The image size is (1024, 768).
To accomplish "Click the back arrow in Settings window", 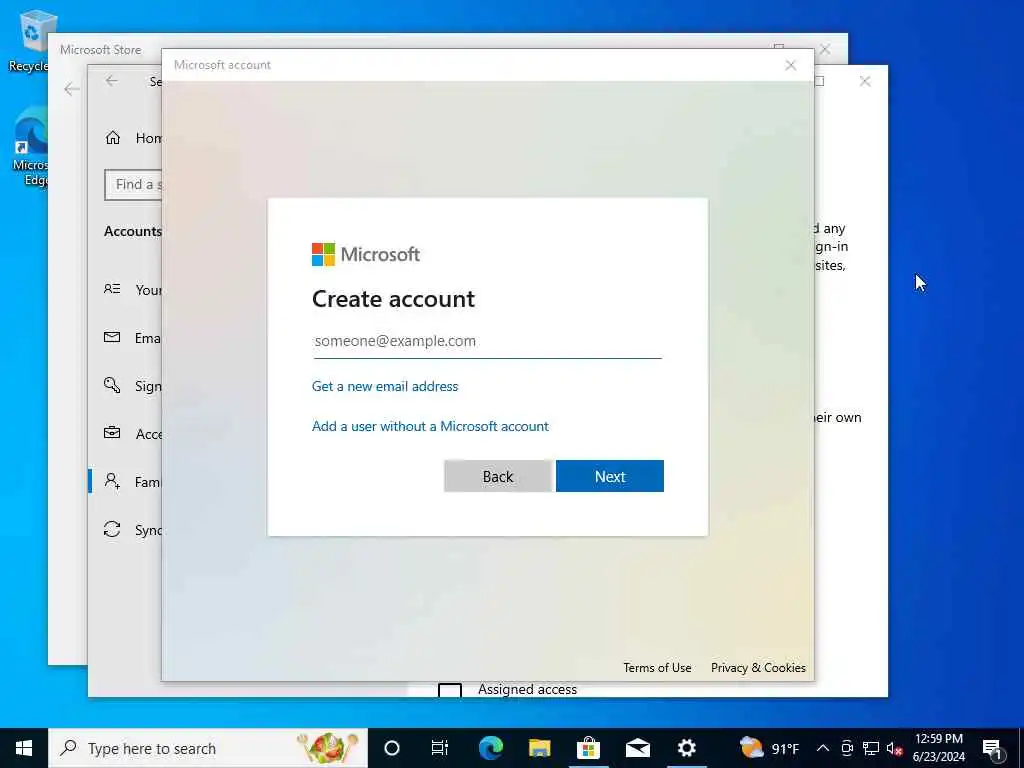I will coord(112,81).
